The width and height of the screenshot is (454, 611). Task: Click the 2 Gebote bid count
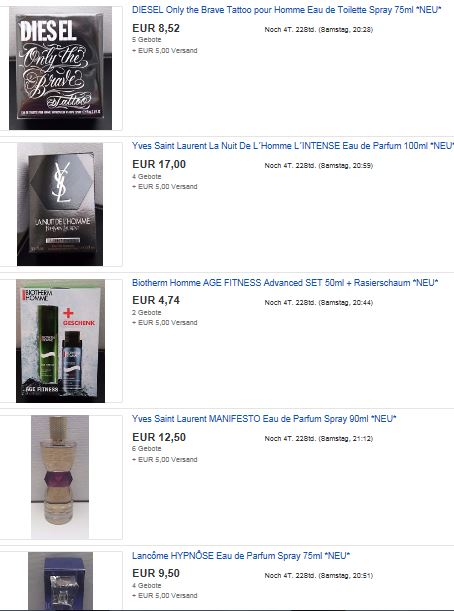(147, 313)
